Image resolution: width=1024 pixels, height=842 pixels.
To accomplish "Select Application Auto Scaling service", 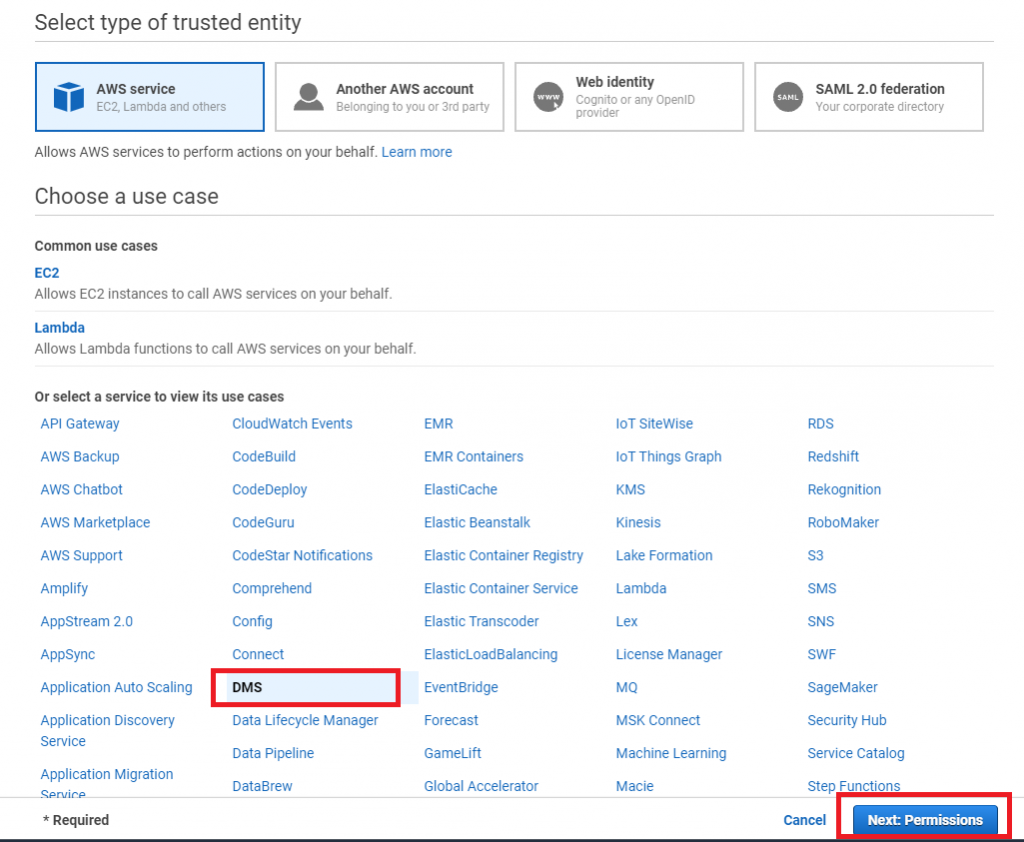I will click(116, 687).
